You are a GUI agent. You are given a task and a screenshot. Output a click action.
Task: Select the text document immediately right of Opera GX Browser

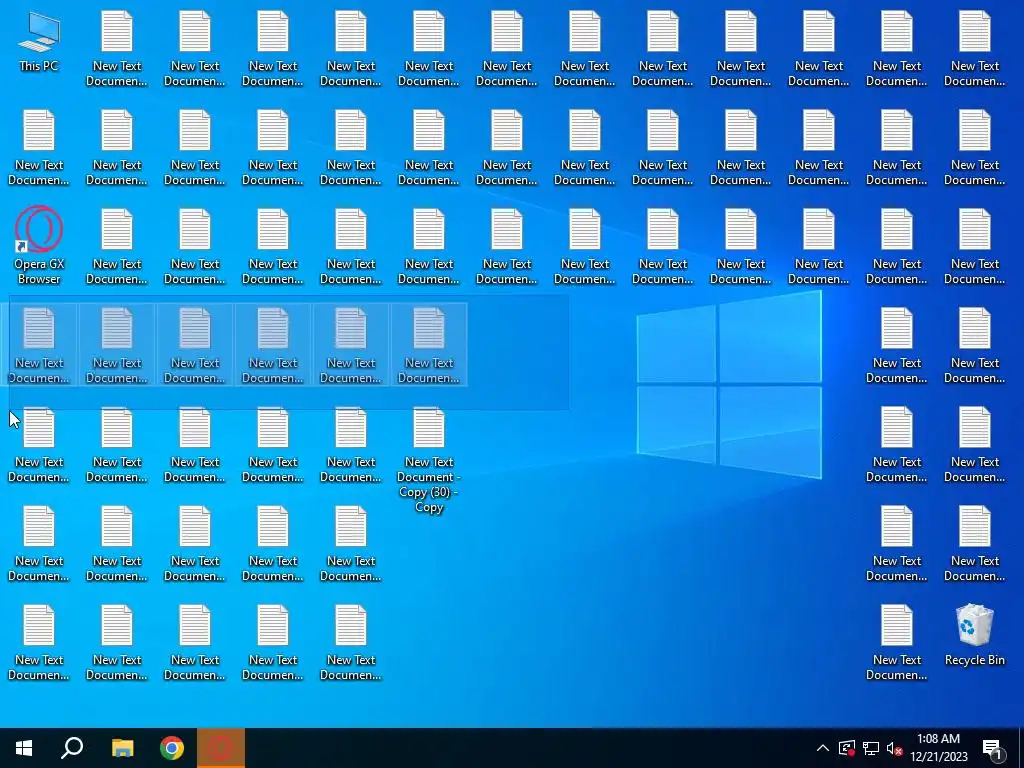click(x=117, y=247)
